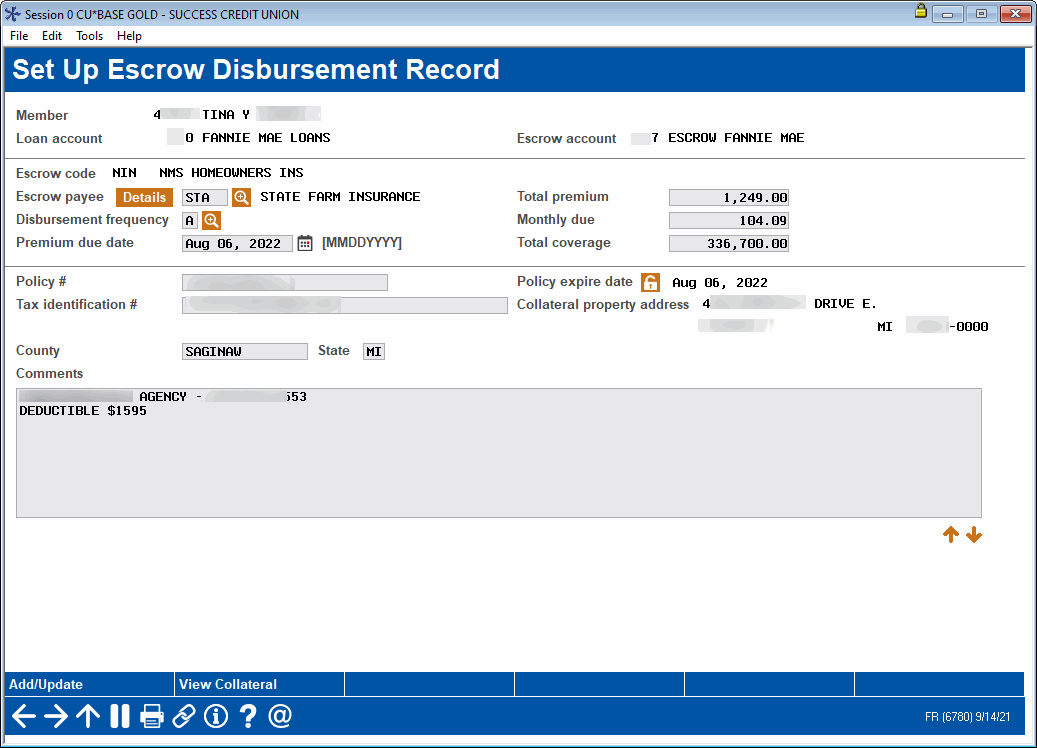Image resolution: width=1037 pixels, height=748 pixels.
Task: Click inside the Policy # input field
Action: click(x=283, y=282)
